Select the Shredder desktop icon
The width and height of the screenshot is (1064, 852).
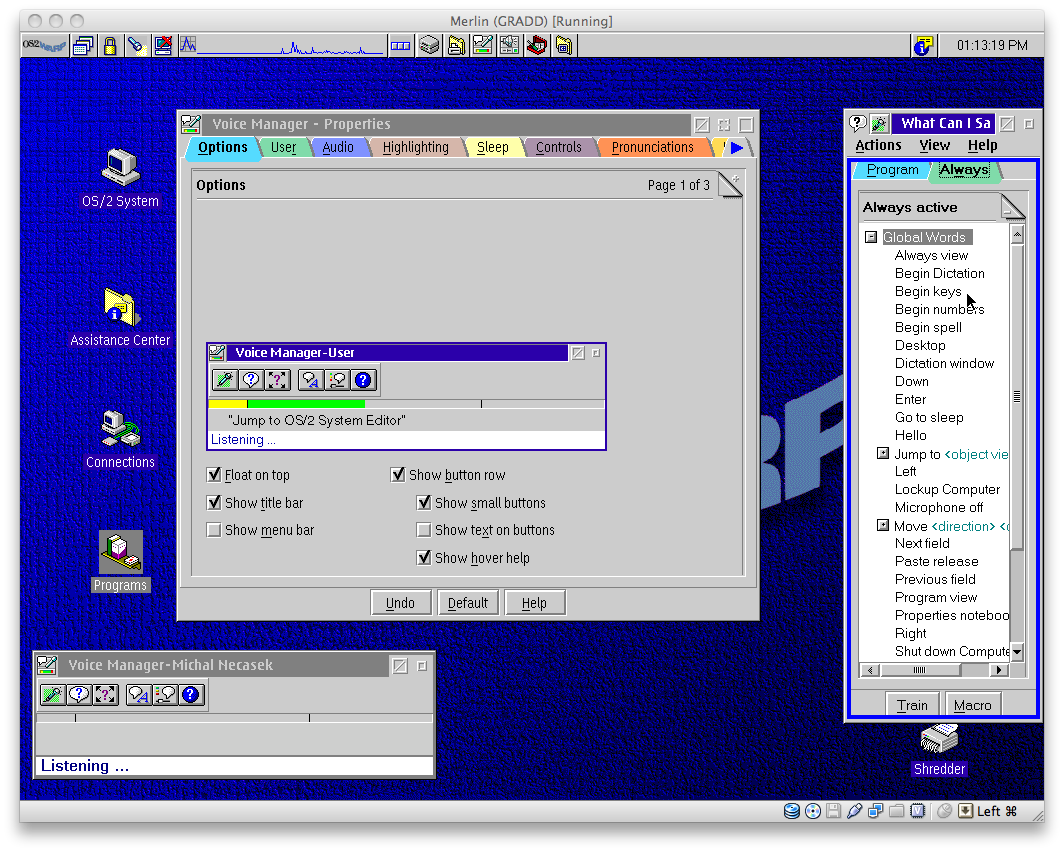click(x=939, y=750)
